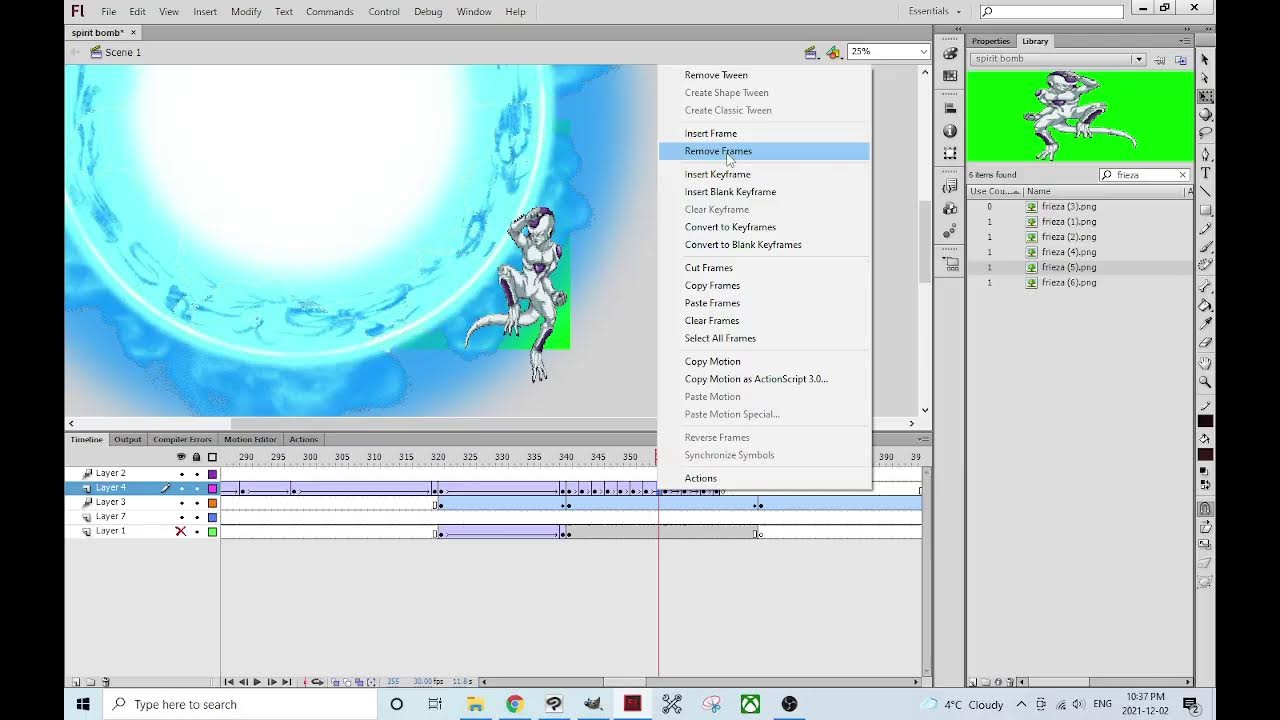Toggle visibility dot for Layer 3
This screenshot has height=720, width=1280.
[181, 503]
